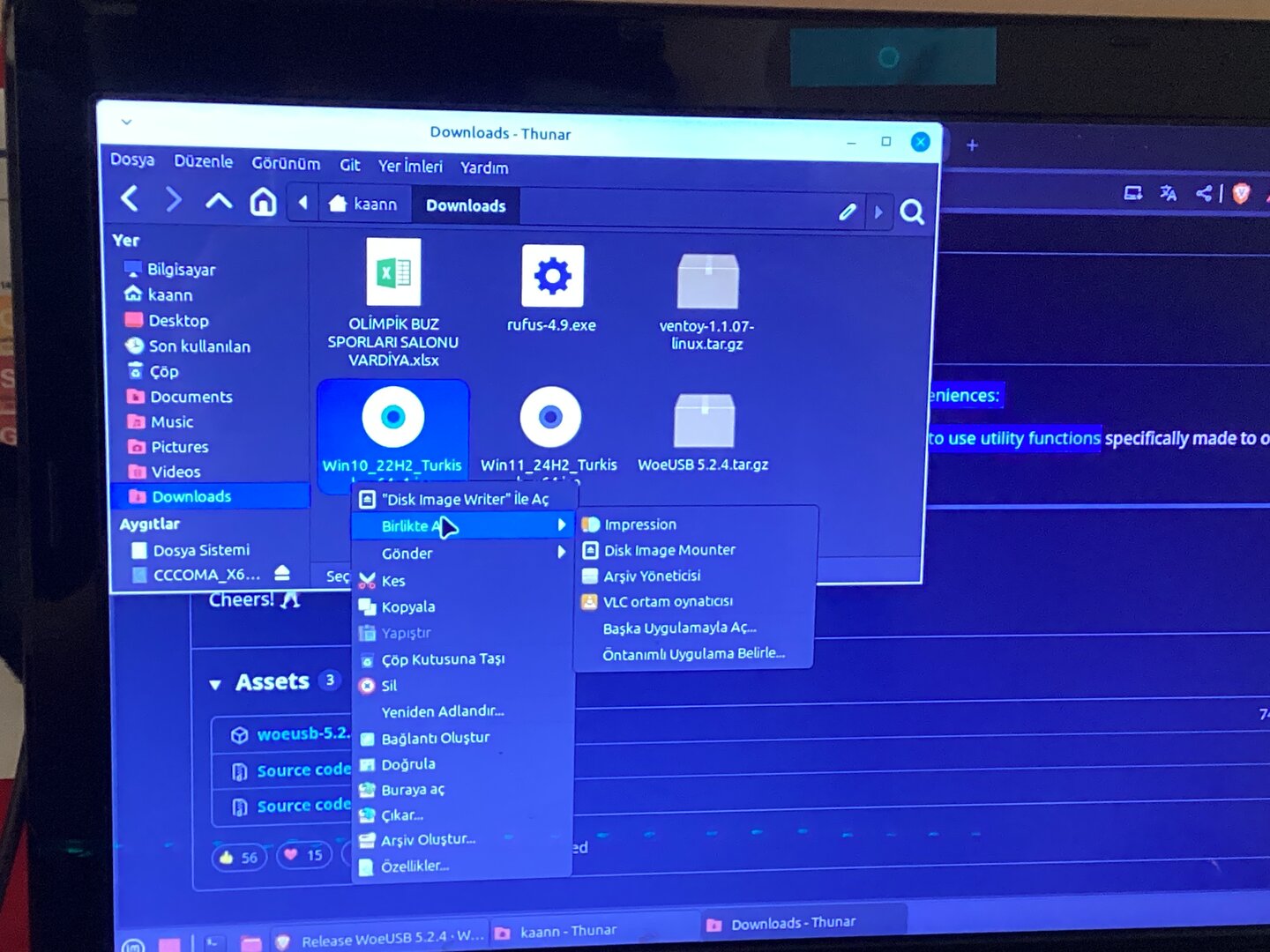1270x952 pixels.
Task: Click the kaann path bar button
Action: click(362, 204)
